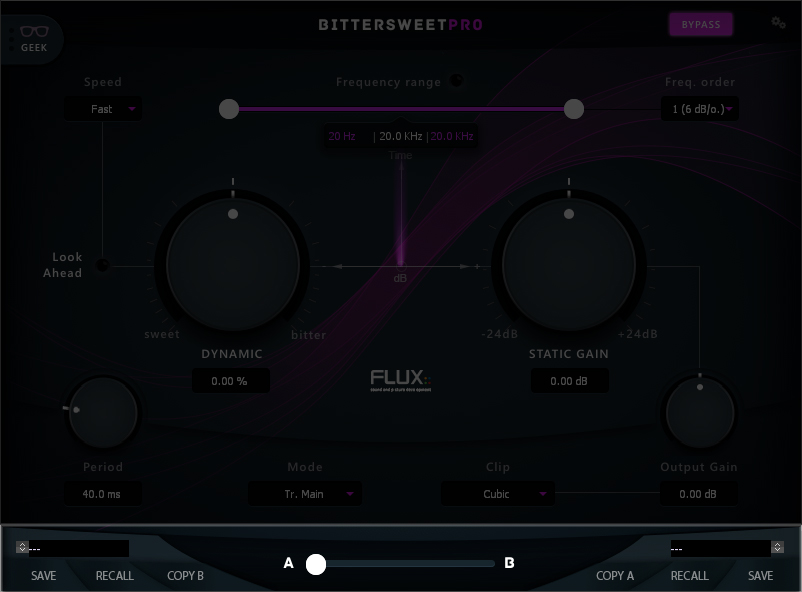Open the Speed dropdown set to Fast
Viewport: 802px width, 592px height.
pyautogui.click(x=102, y=109)
